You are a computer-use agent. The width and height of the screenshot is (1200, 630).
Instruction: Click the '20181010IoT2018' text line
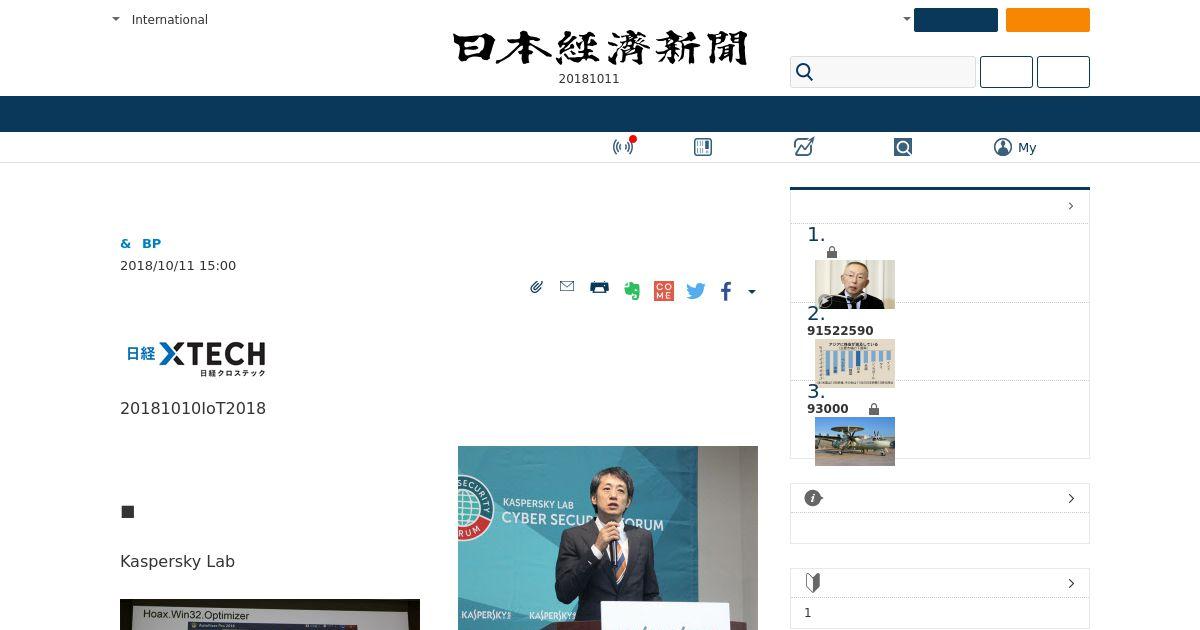point(193,408)
